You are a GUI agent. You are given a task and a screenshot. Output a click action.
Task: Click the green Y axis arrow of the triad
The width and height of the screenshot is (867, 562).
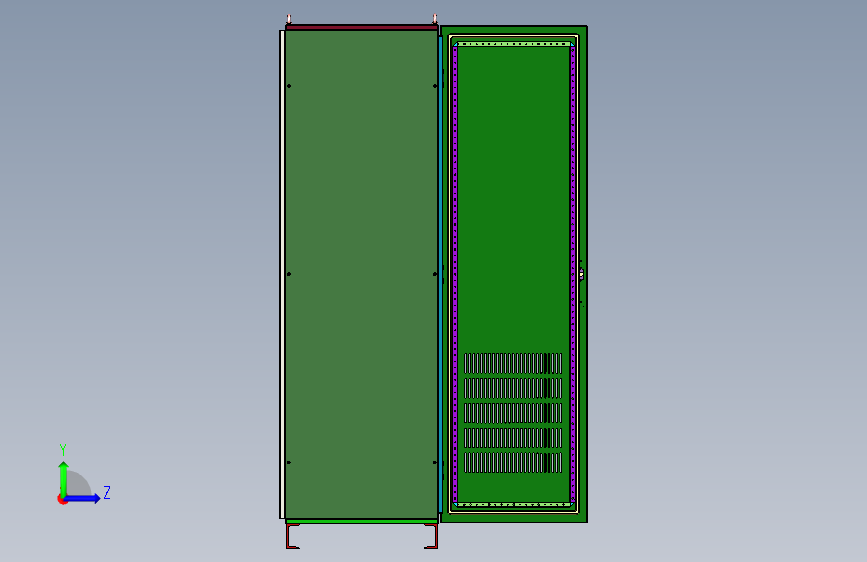pyautogui.click(x=64, y=479)
